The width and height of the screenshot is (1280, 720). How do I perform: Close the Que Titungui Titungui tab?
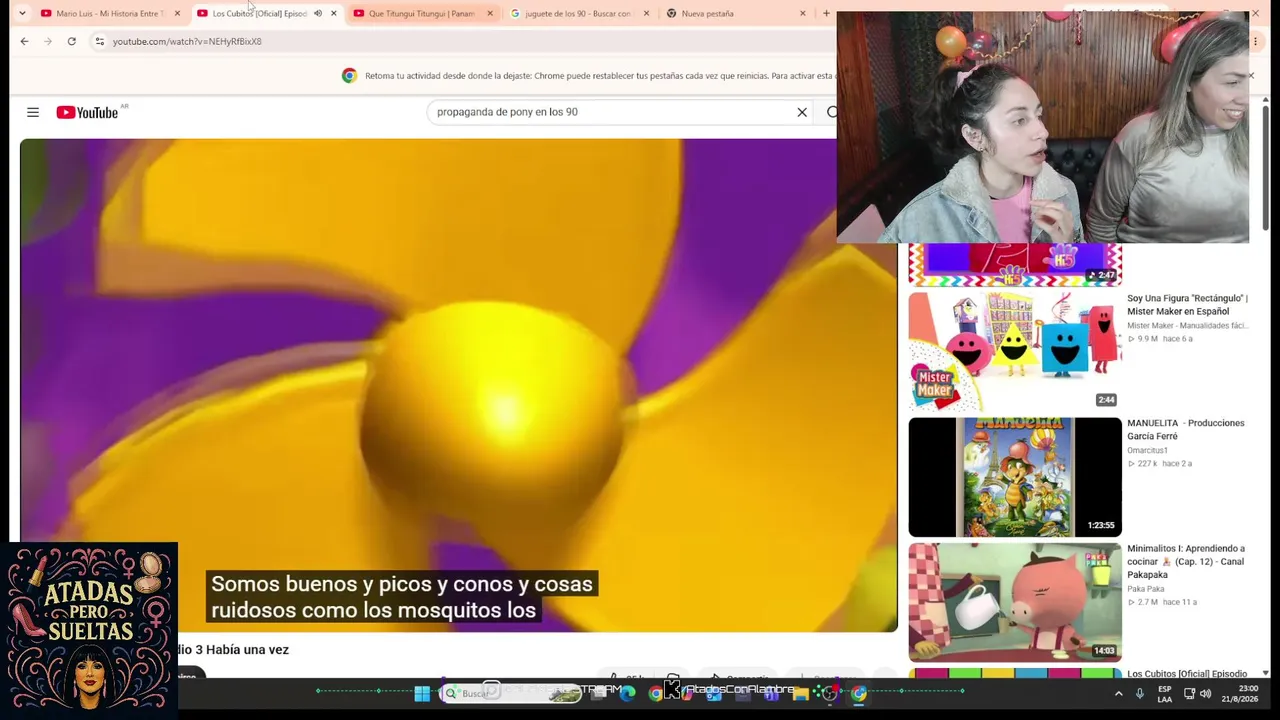490,13
